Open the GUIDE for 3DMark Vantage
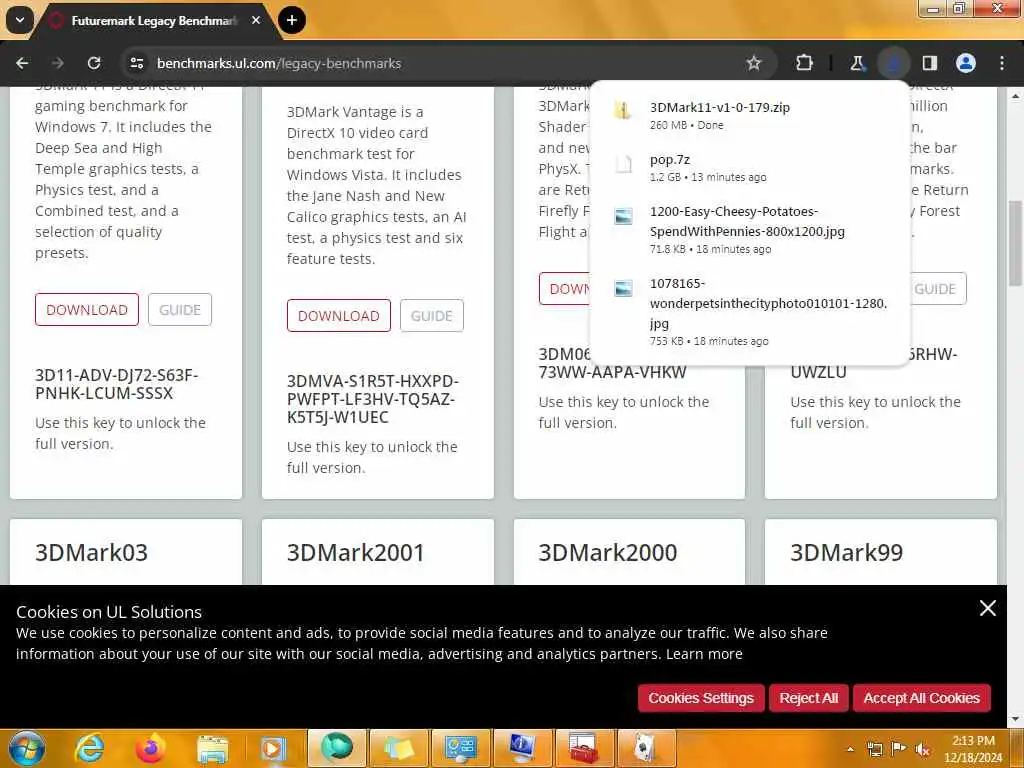Image resolution: width=1024 pixels, height=768 pixels. point(432,315)
